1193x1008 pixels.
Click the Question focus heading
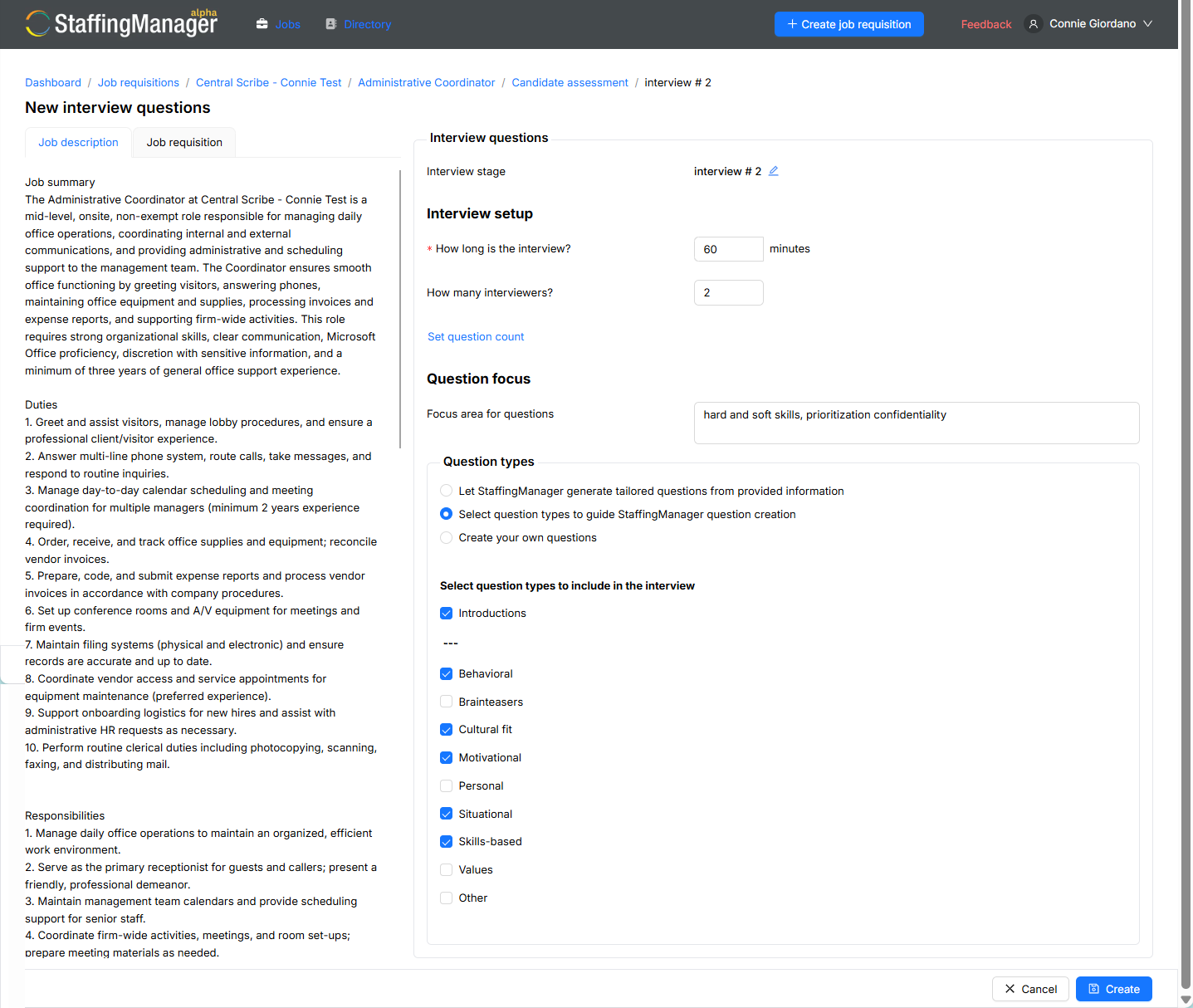[x=478, y=379]
